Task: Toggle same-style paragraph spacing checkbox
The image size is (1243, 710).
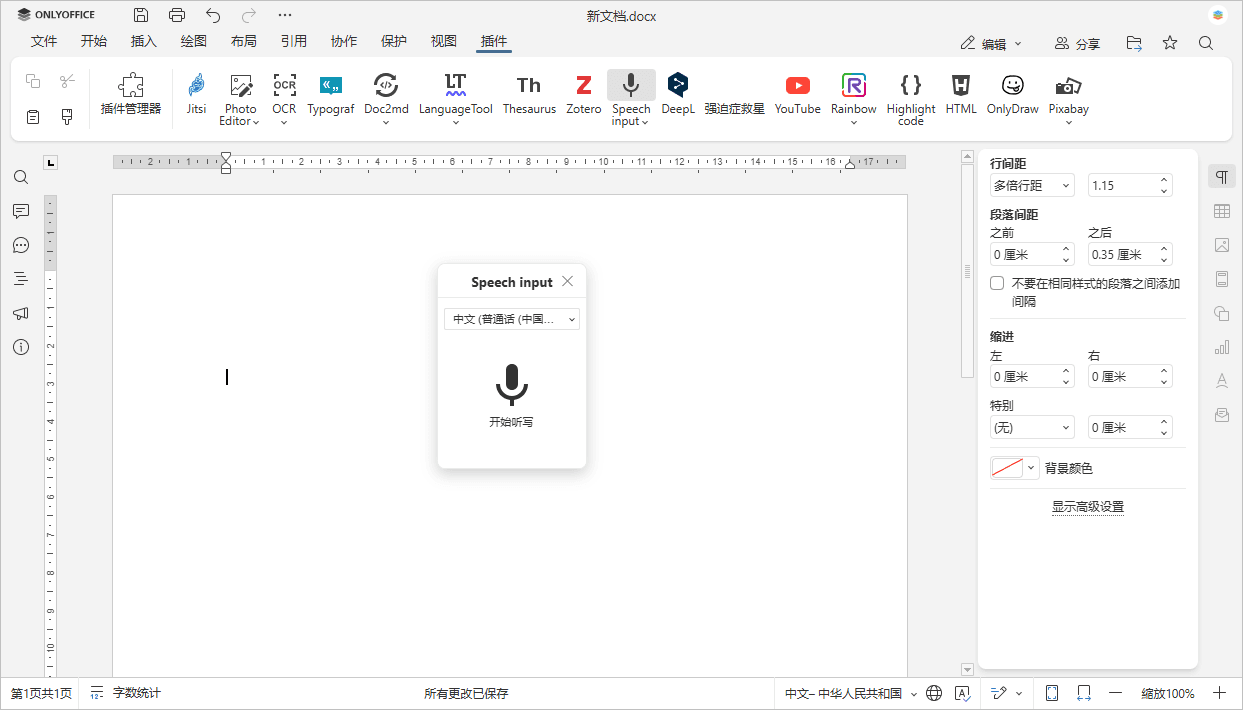Action: point(997,284)
